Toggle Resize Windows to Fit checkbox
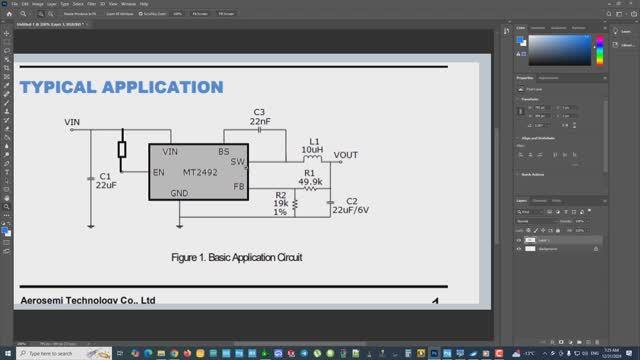This screenshot has width=640, height=360. 61,14
